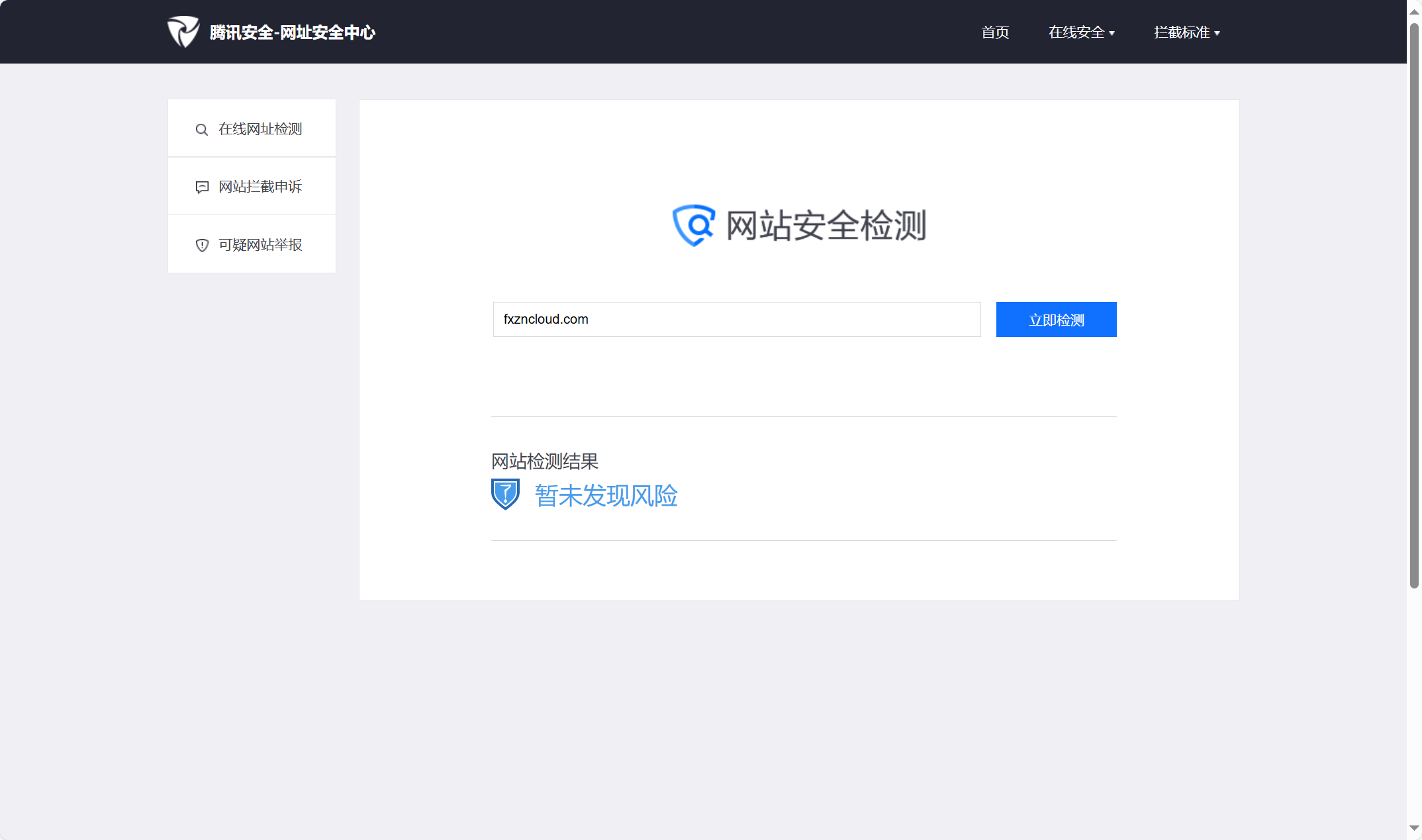Click the 腾讯安全-网址安全中心 title link

(x=292, y=32)
